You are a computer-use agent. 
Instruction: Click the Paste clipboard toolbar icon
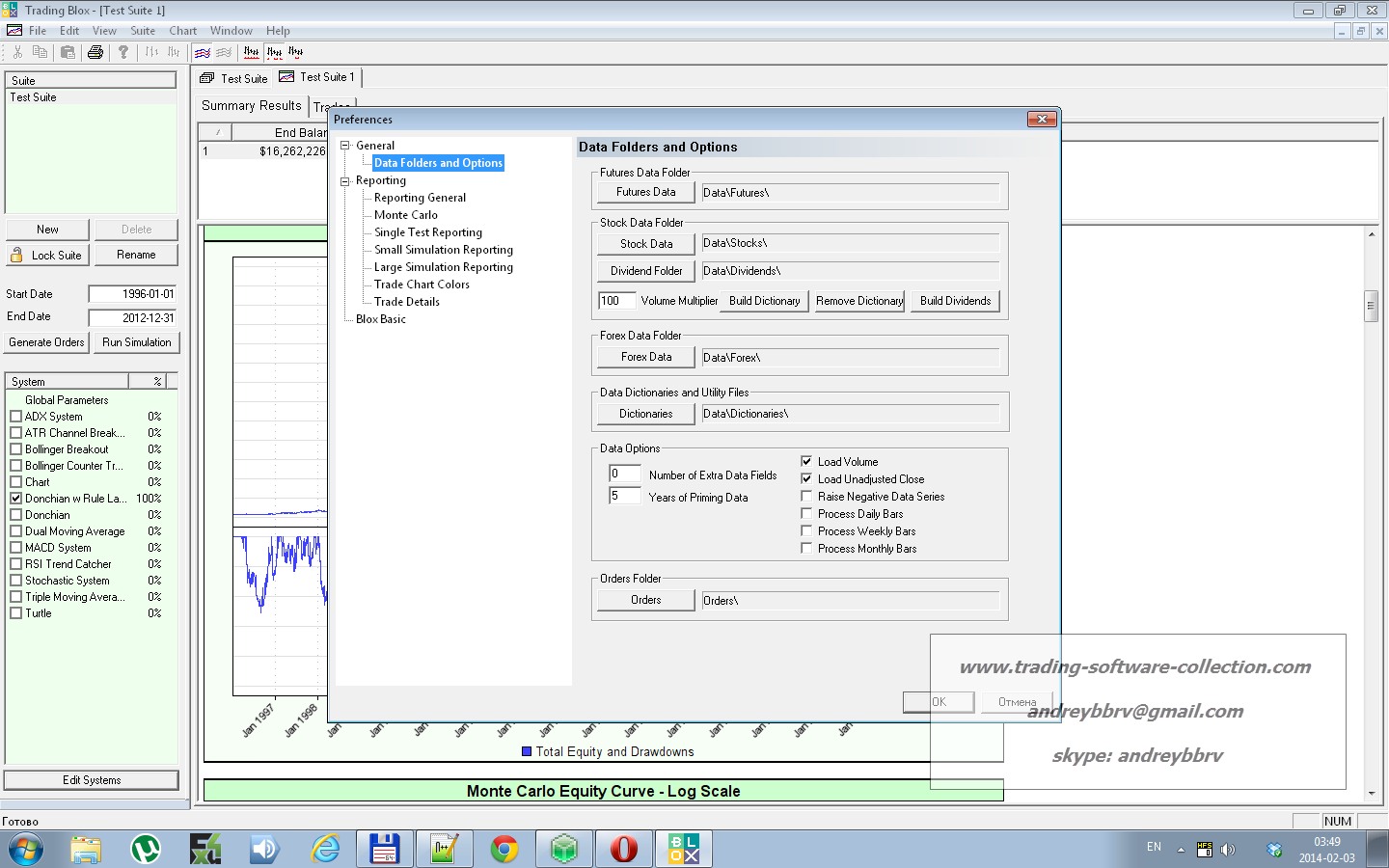coord(68,52)
